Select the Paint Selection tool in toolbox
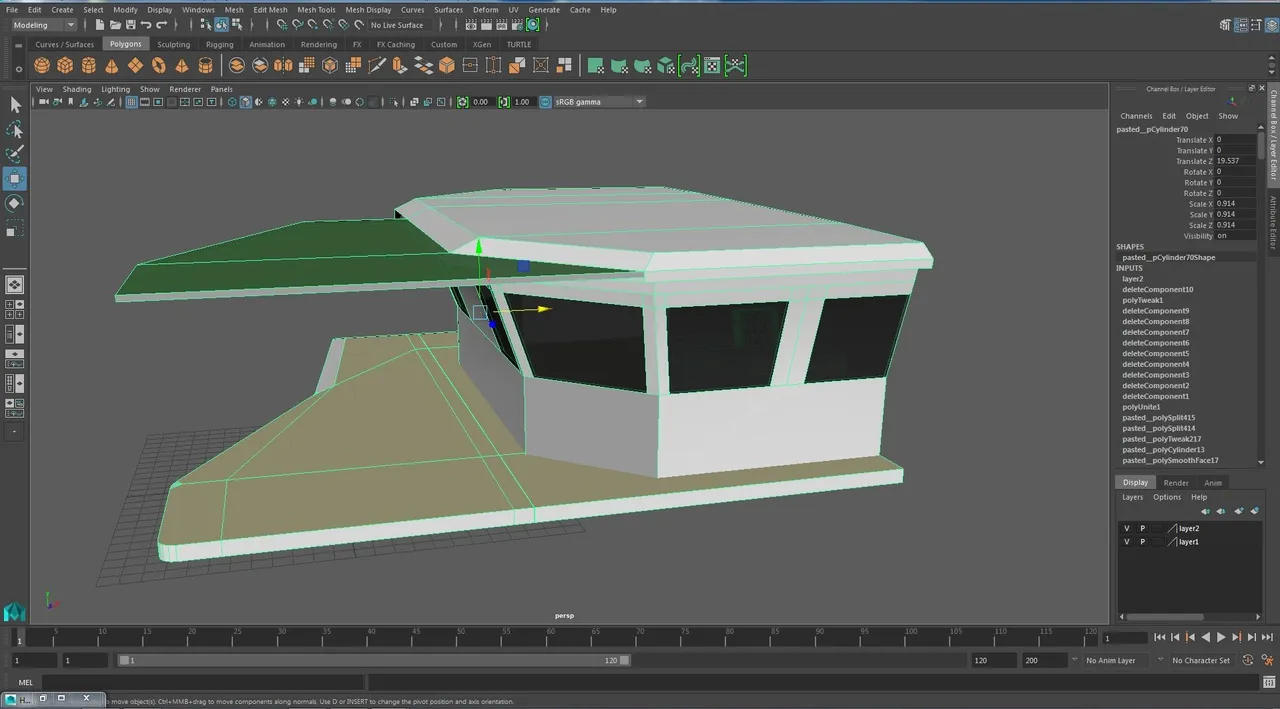The height and width of the screenshot is (709, 1280). click(15, 154)
